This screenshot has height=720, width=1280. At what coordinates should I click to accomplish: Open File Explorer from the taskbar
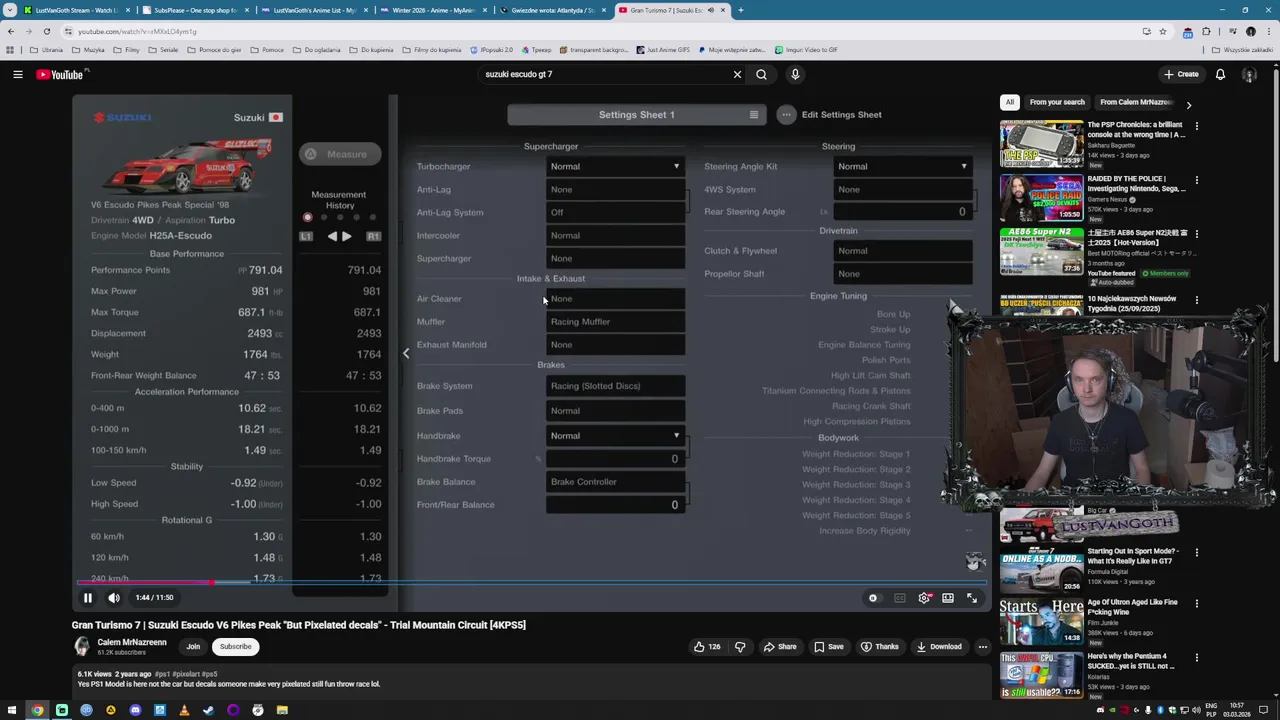click(x=282, y=710)
